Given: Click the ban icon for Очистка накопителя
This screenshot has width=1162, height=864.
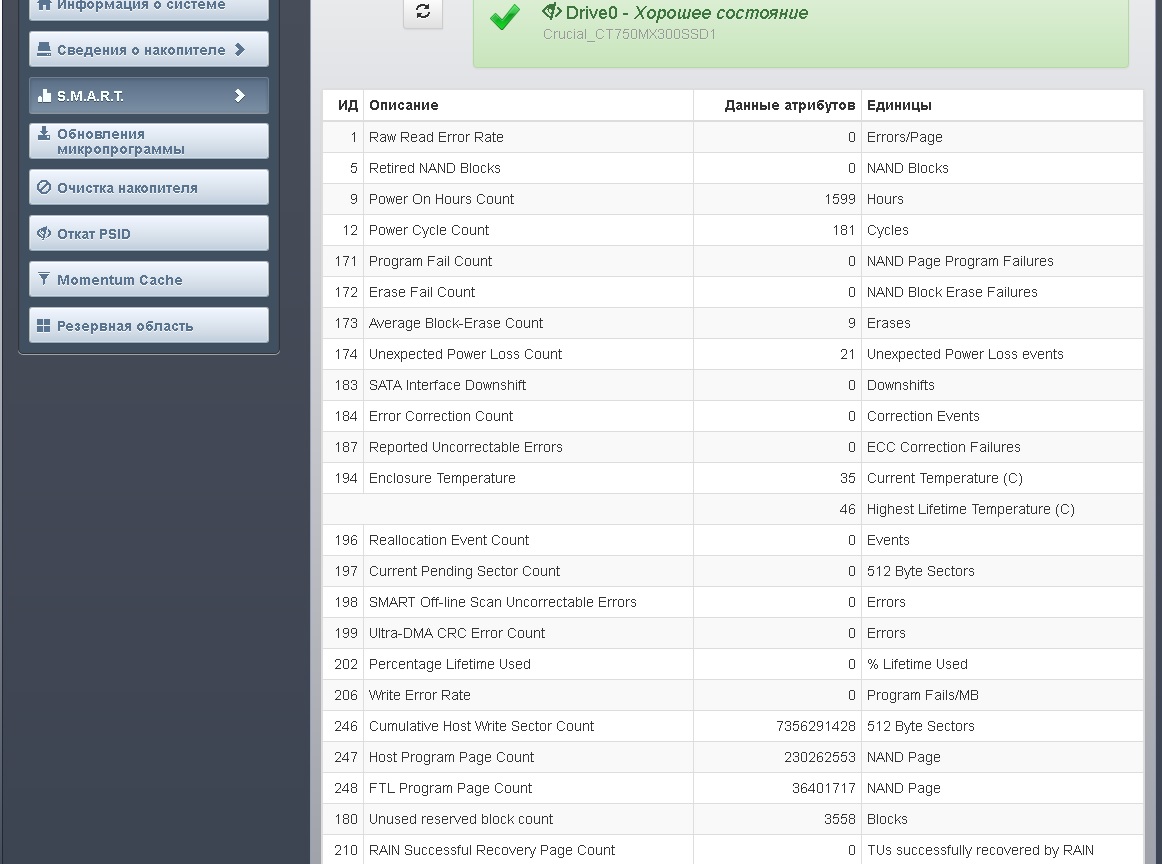Looking at the screenshot, I should pyautogui.click(x=44, y=188).
